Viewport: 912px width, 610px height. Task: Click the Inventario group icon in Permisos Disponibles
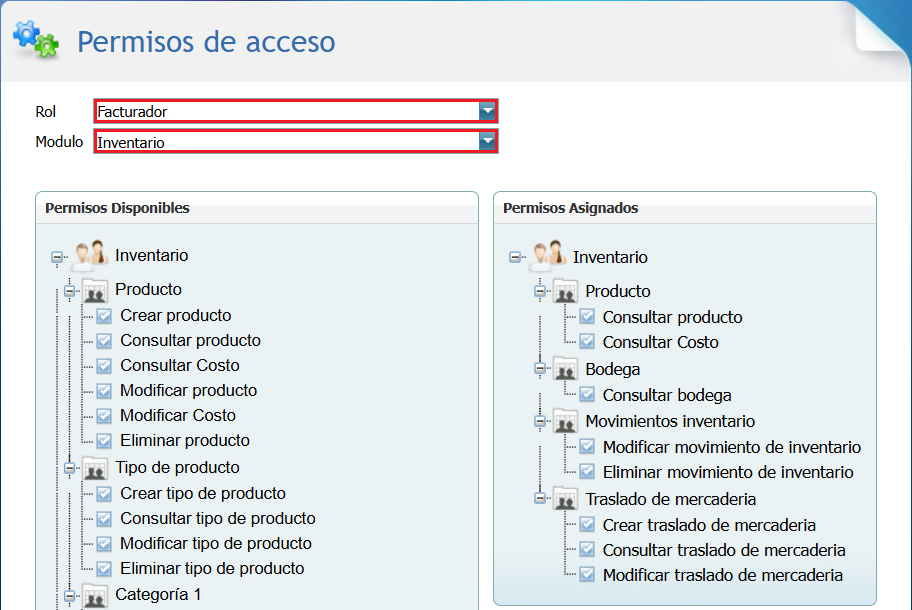coord(89,254)
